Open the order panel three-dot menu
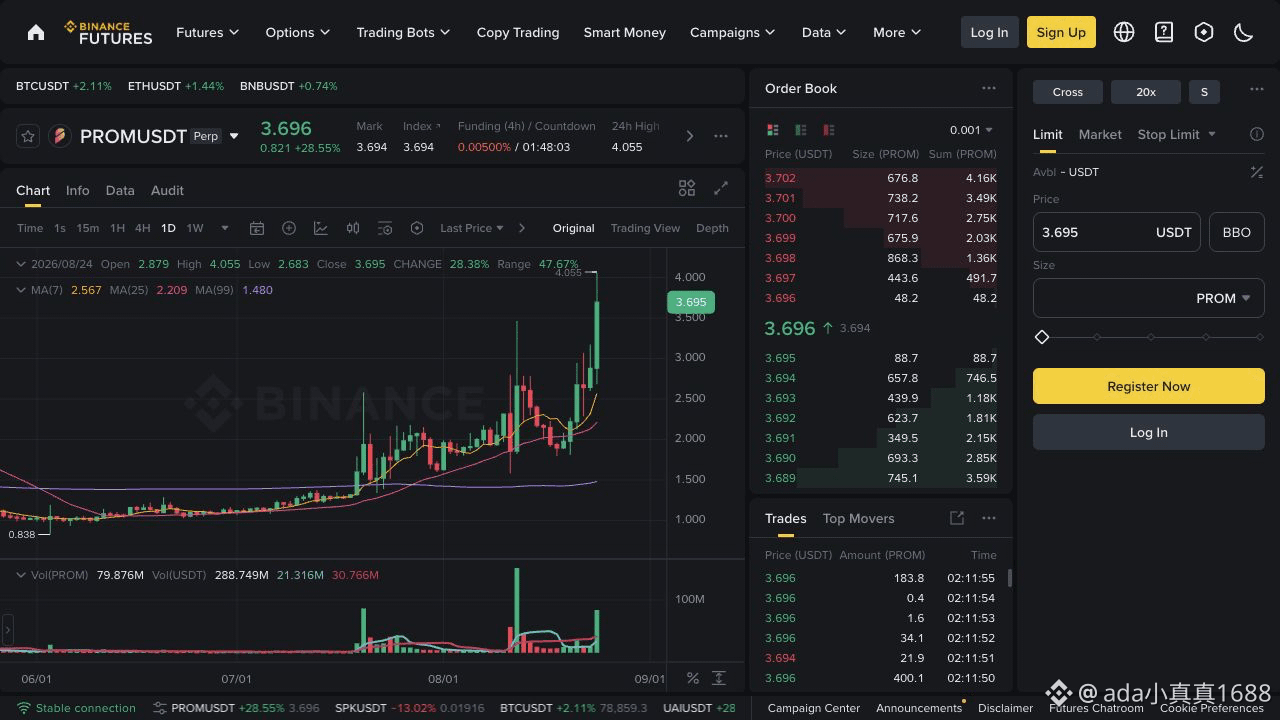This screenshot has height=720, width=1280. tap(1257, 89)
